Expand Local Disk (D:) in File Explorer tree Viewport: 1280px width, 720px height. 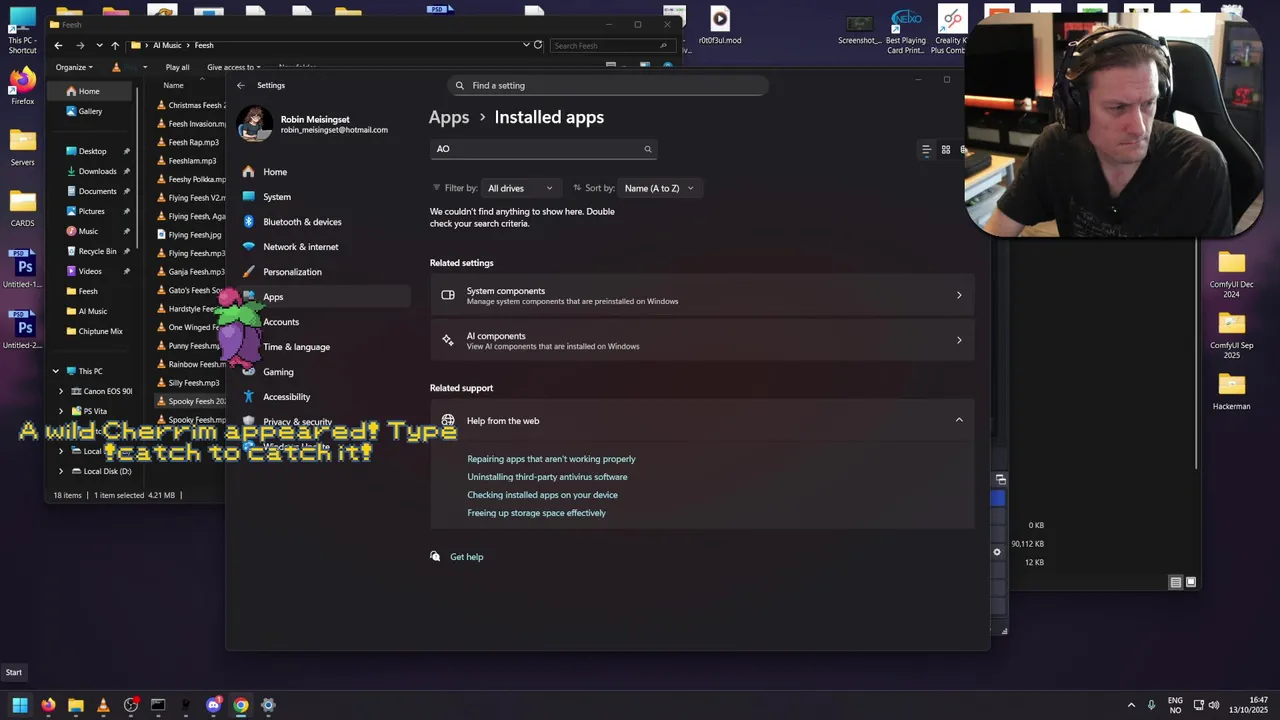pos(61,471)
